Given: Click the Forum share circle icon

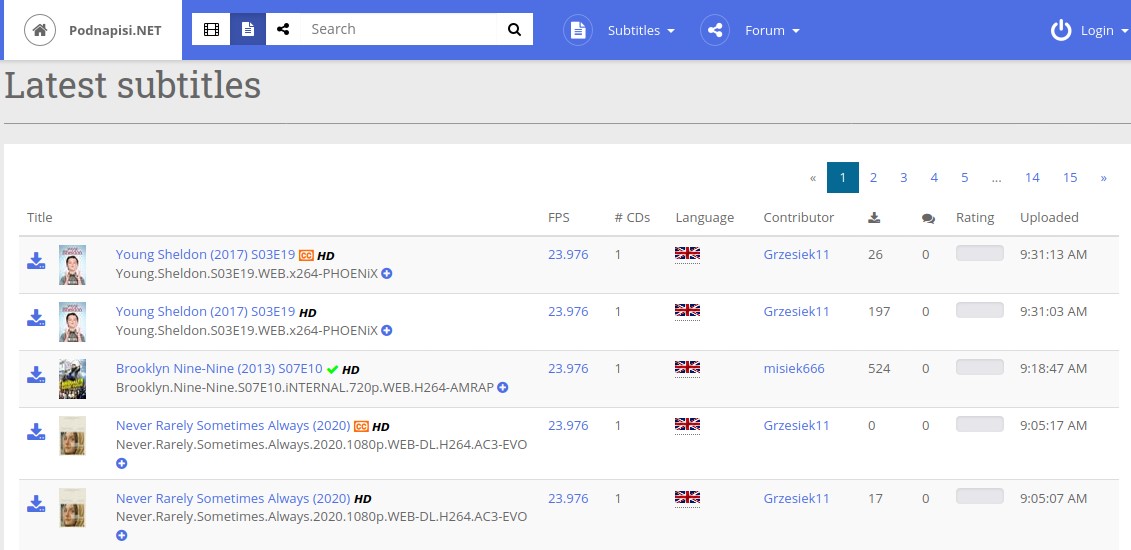Looking at the screenshot, I should point(715,30).
